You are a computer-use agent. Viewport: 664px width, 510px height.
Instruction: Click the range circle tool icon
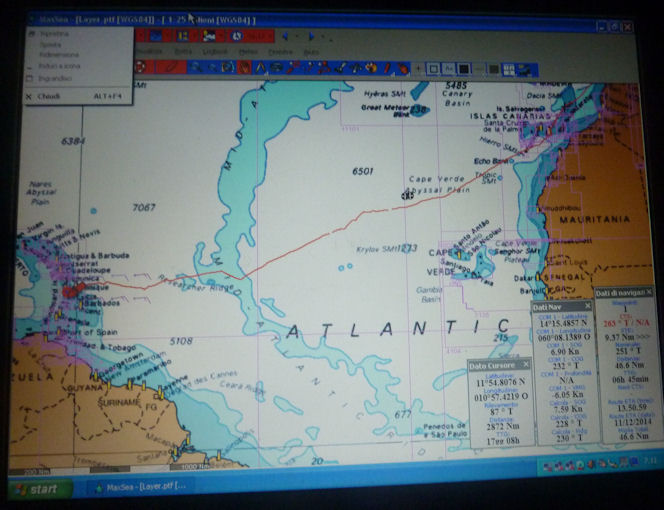coord(276,67)
